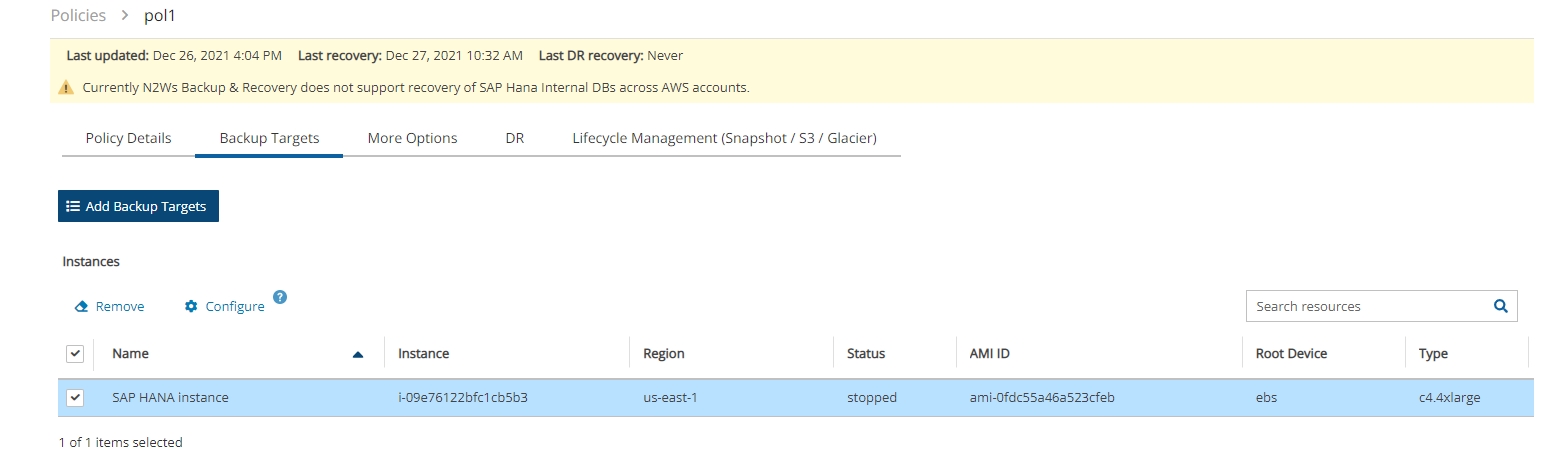1567x476 pixels.
Task: Open the DR tab
Action: pyautogui.click(x=514, y=138)
